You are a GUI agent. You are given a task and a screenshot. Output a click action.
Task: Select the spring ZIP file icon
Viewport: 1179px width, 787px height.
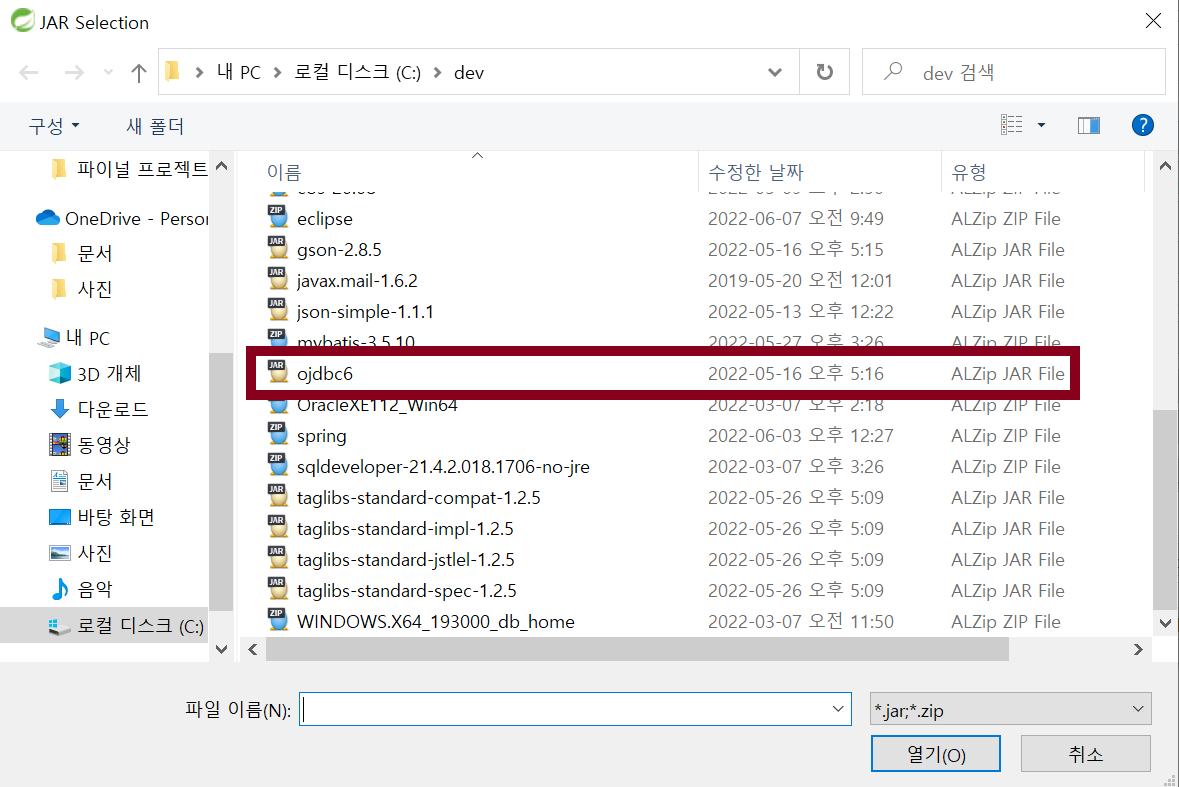(277, 434)
